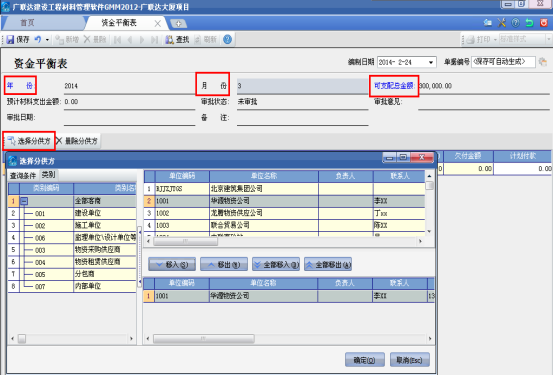Select the 联合贸易公司 row
The height and width of the screenshot is (376, 553).
tap(285, 225)
